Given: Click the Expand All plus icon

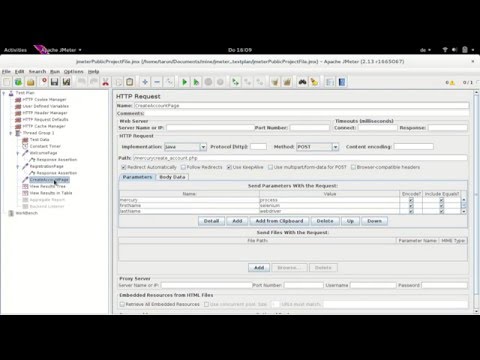Looking at the screenshot, I should [x=145, y=82].
